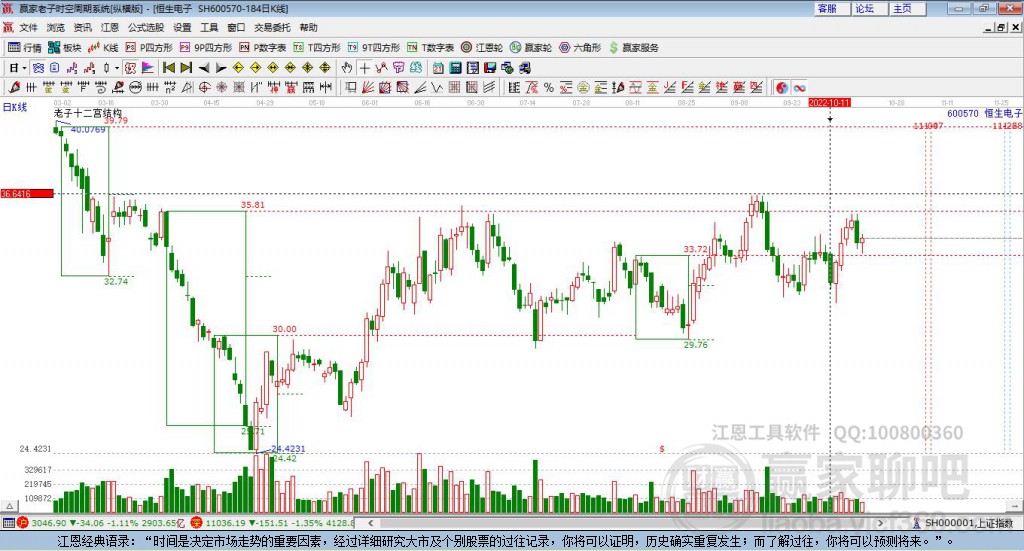Screen dimensions: 1024x551
Task: Open the 窗口 menu
Action: pyautogui.click(x=236, y=27)
